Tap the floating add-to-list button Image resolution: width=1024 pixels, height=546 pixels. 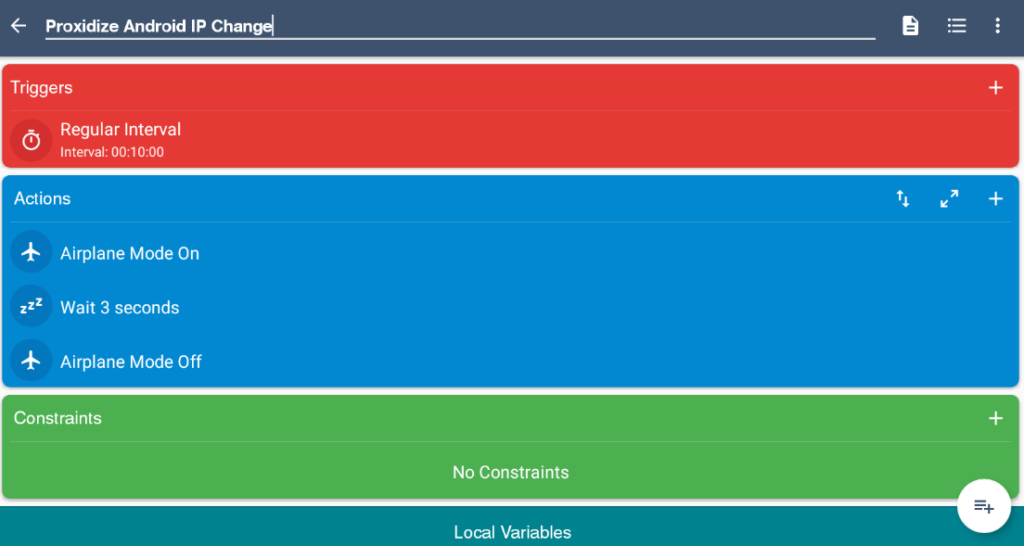pos(984,506)
